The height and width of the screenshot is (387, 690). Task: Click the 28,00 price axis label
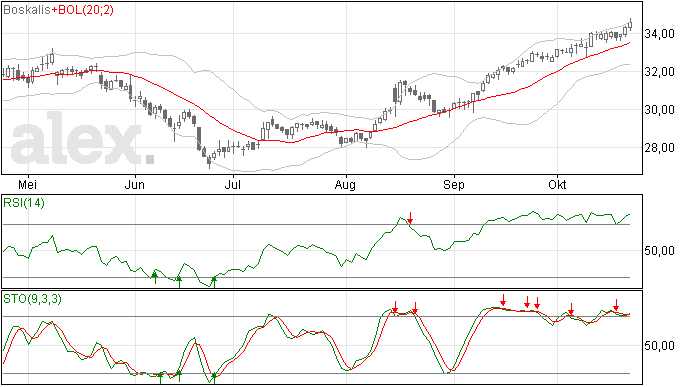pyautogui.click(x=659, y=148)
